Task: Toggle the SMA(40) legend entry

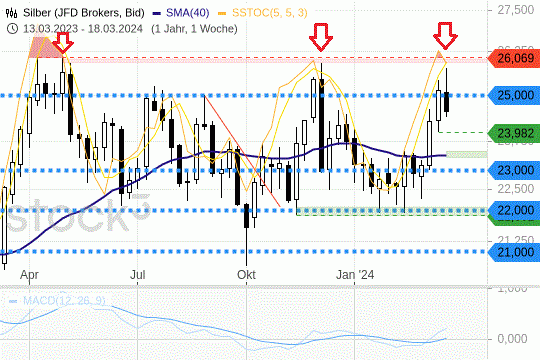Action: pos(181,13)
